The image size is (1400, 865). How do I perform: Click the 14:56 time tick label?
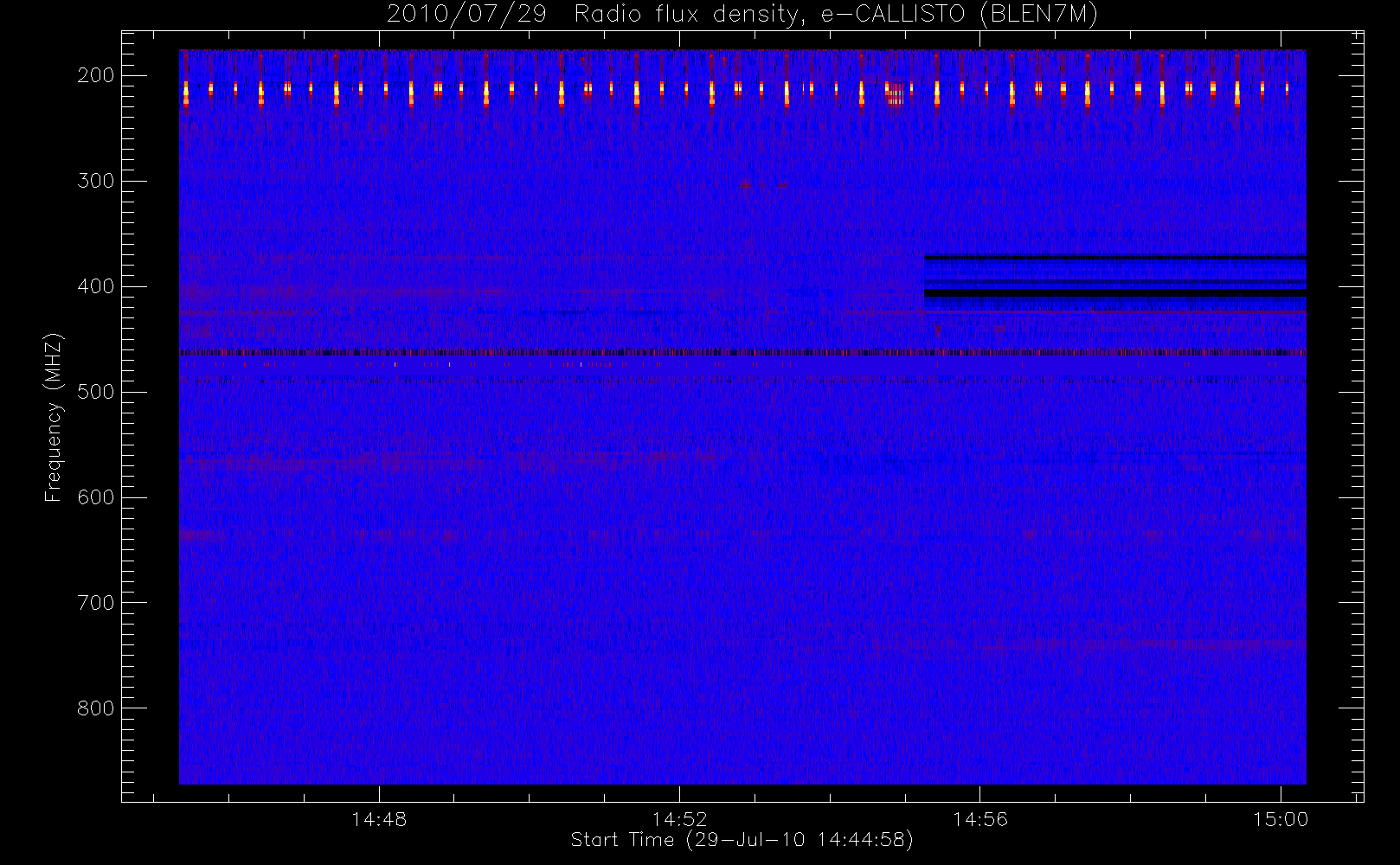(x=979, y=819)
